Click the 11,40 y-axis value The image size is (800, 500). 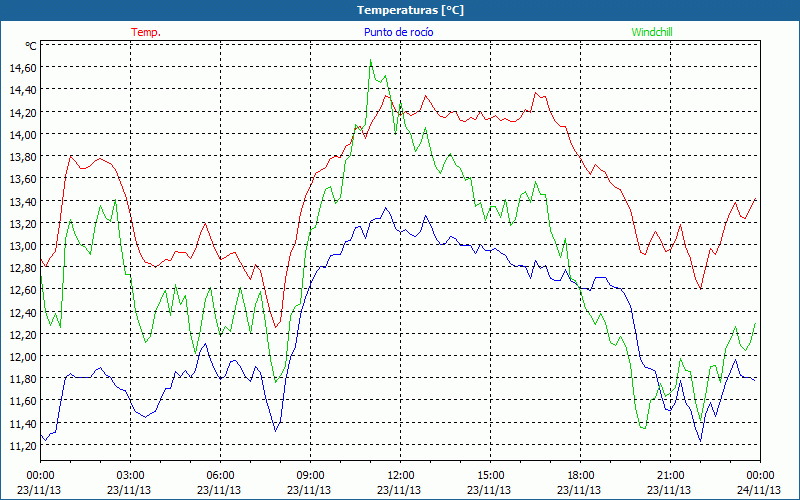[22, 423]
